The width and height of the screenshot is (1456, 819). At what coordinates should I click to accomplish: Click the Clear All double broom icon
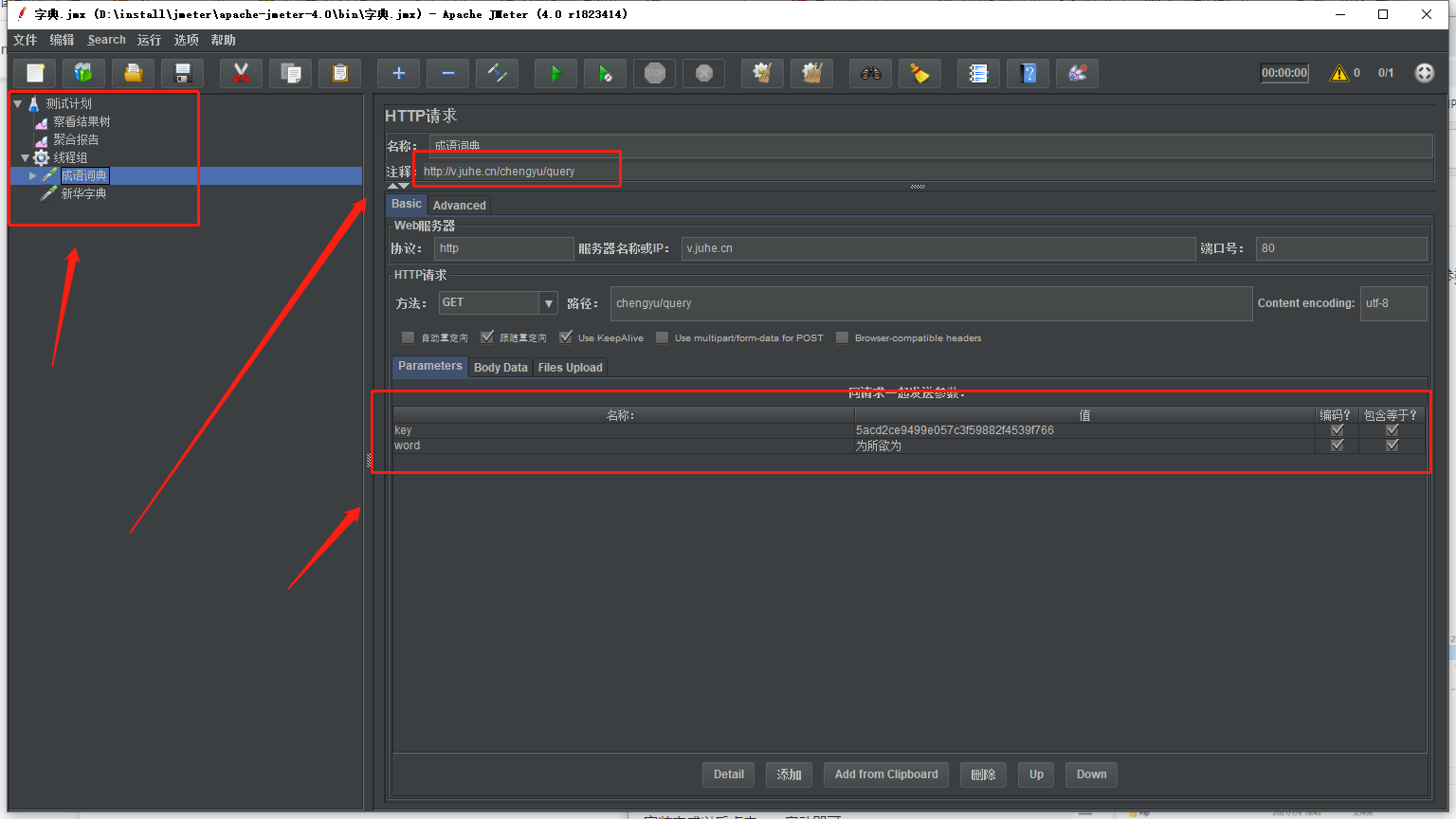(x=812, y=73)
